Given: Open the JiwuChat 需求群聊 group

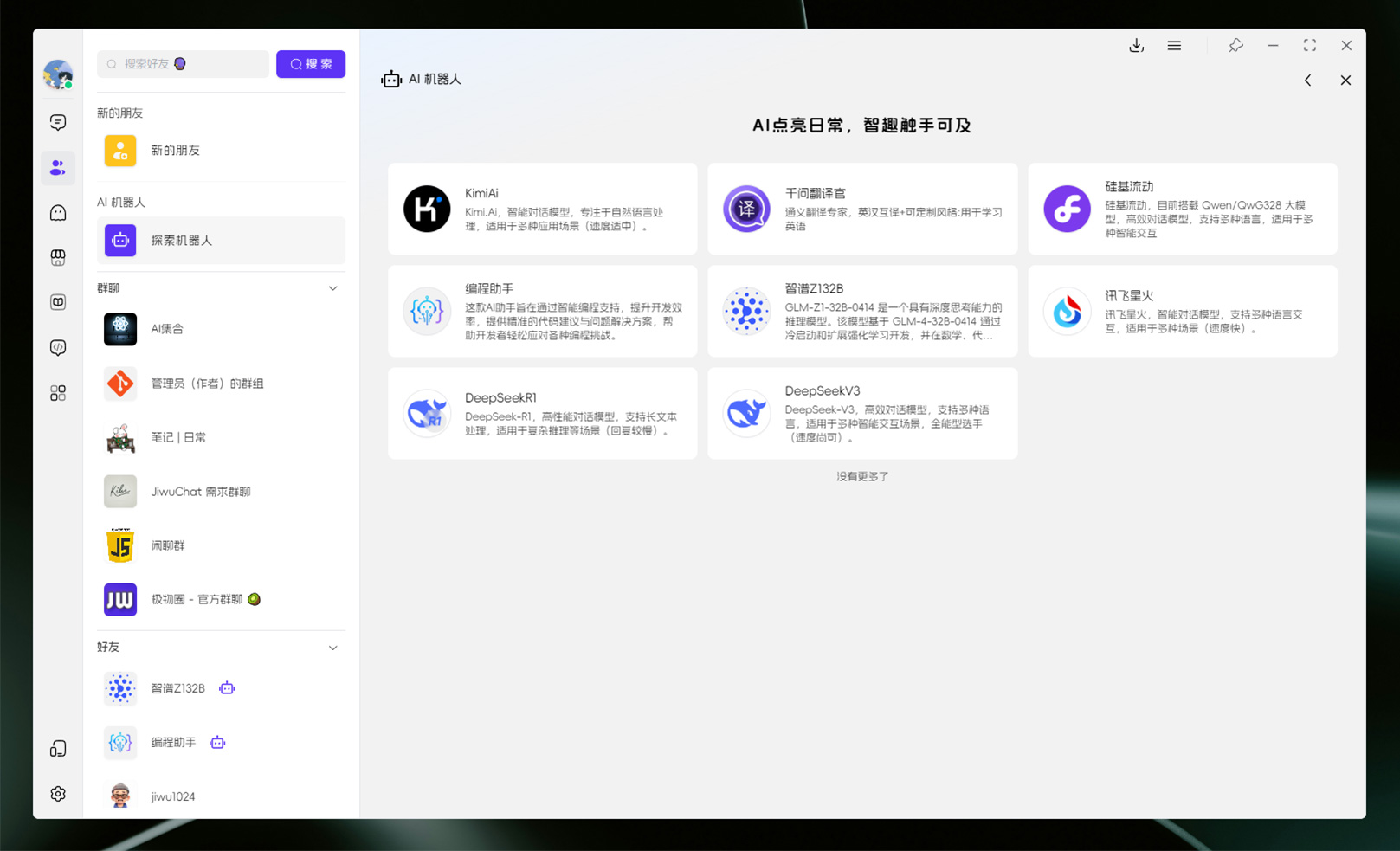Looking at the screenshot, I should tap(221, 492).
